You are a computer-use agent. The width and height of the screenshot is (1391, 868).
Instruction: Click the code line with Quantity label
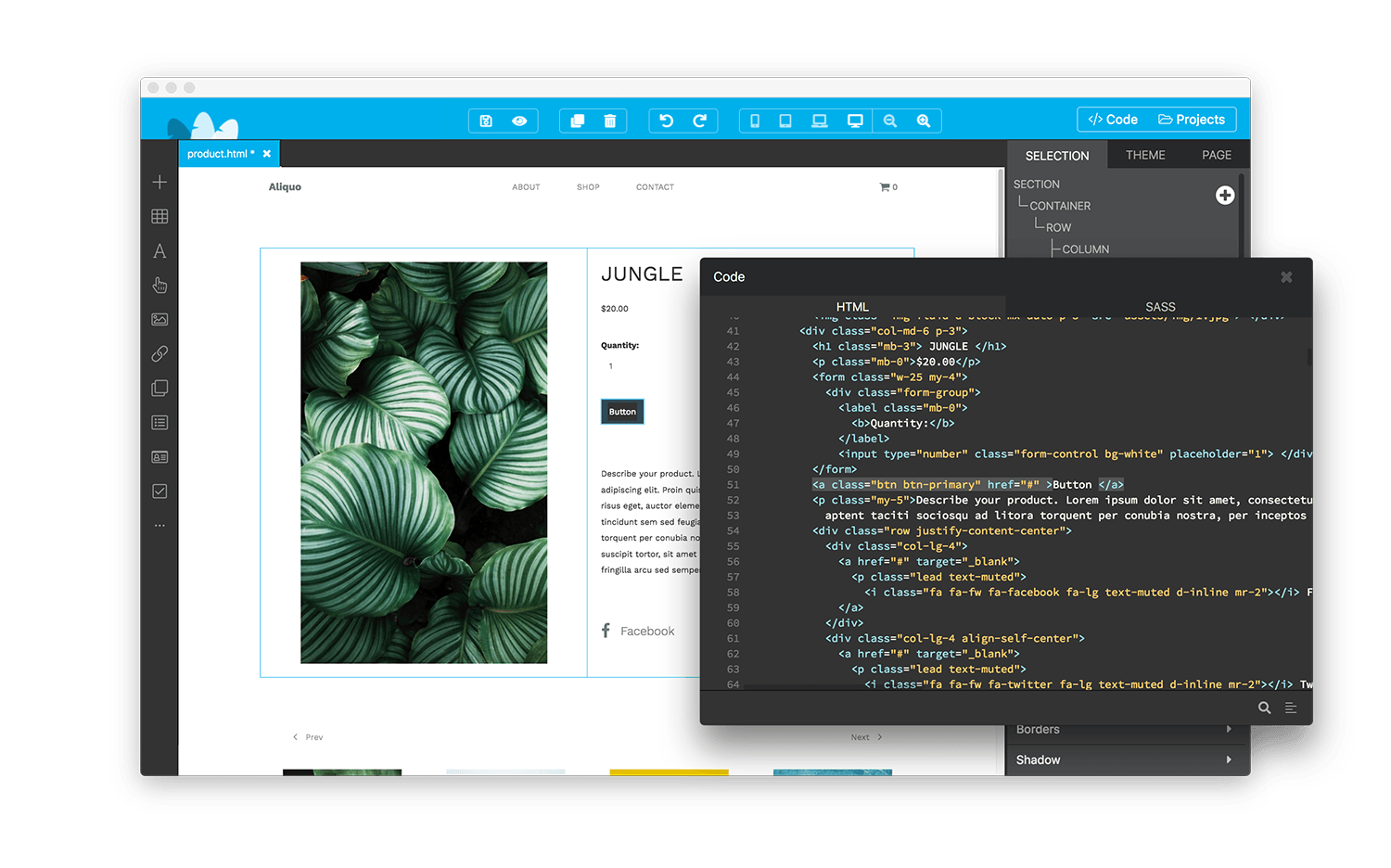[x=903, y=424]
